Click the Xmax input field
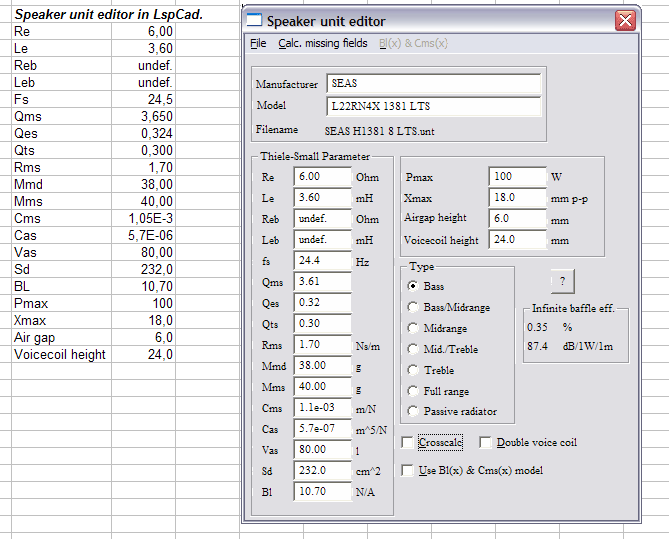 (x=517, y=198)
